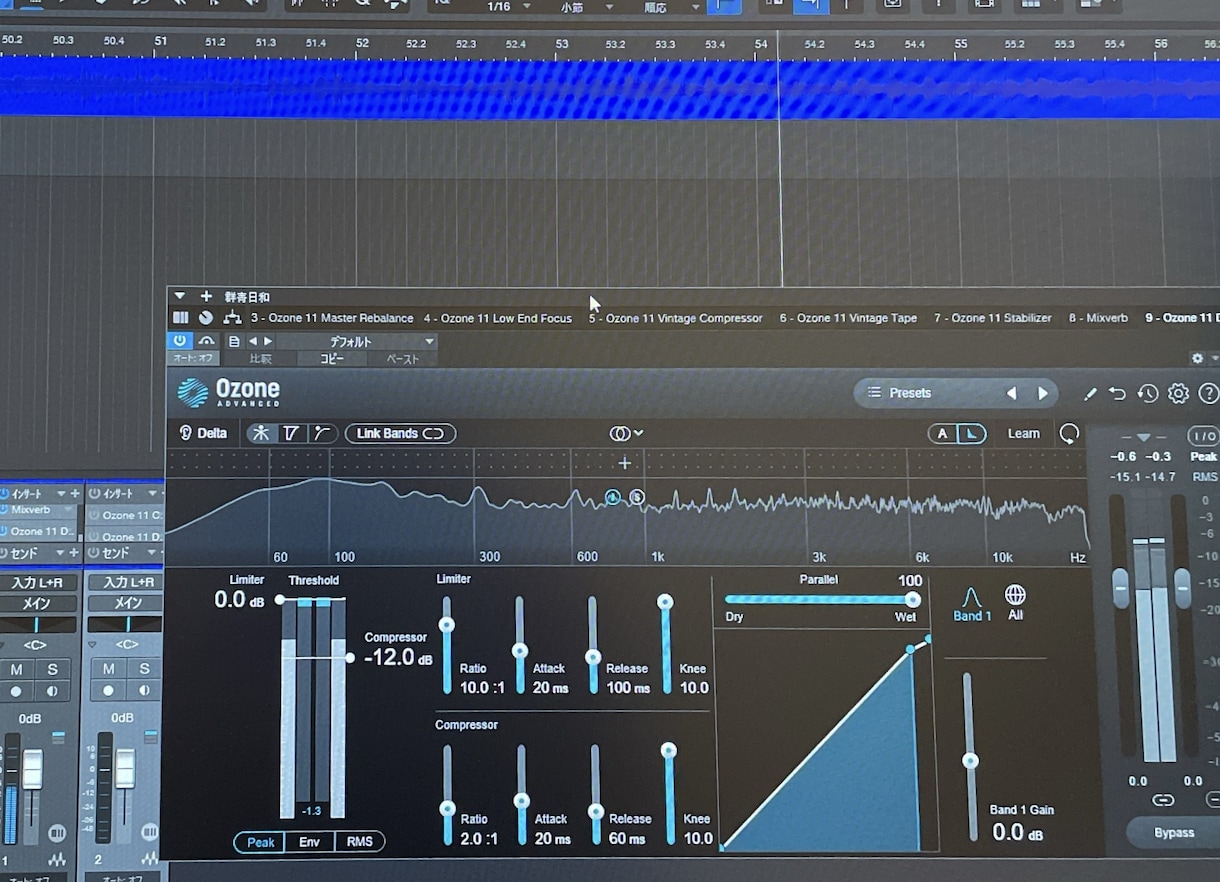Open channel 1 センド dropdown arrow
1220x882 pixels.
coord(61,553)
